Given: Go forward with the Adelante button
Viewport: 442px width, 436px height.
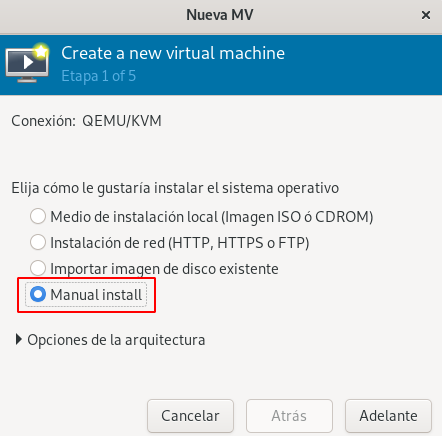Looking at the screenshot, I should (388, 416).
